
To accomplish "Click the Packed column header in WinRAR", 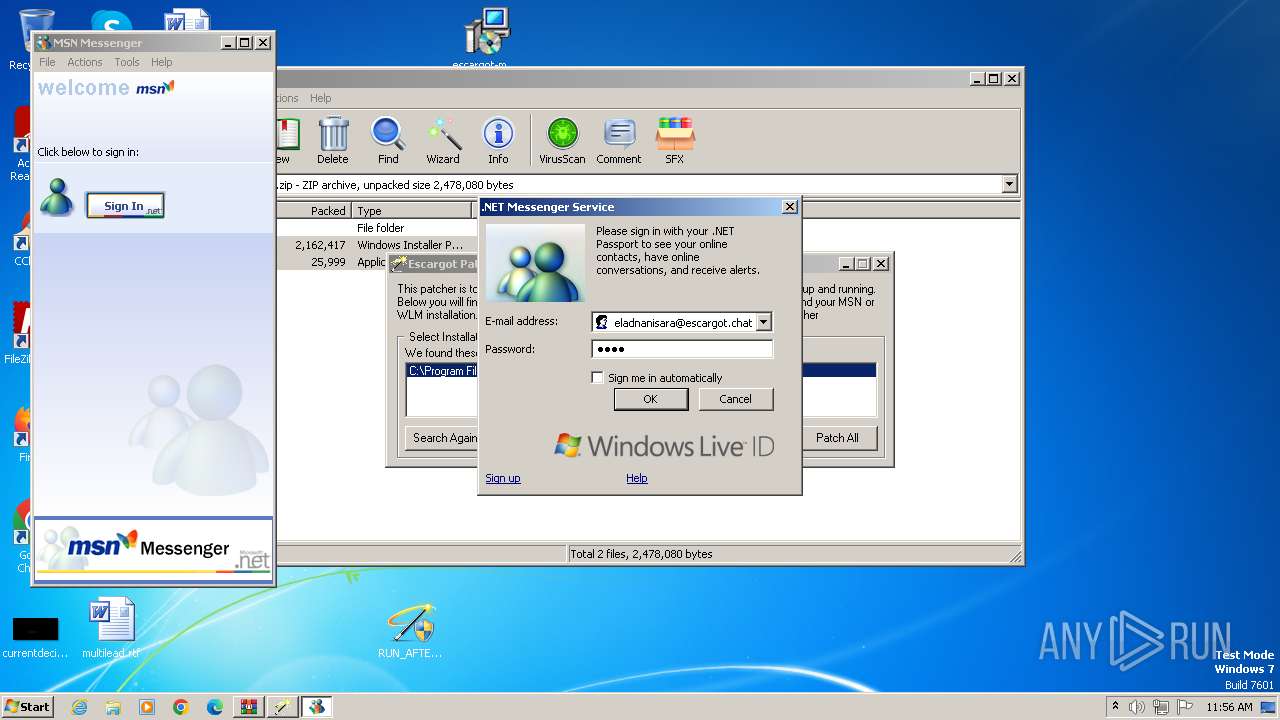I will 314,211.
